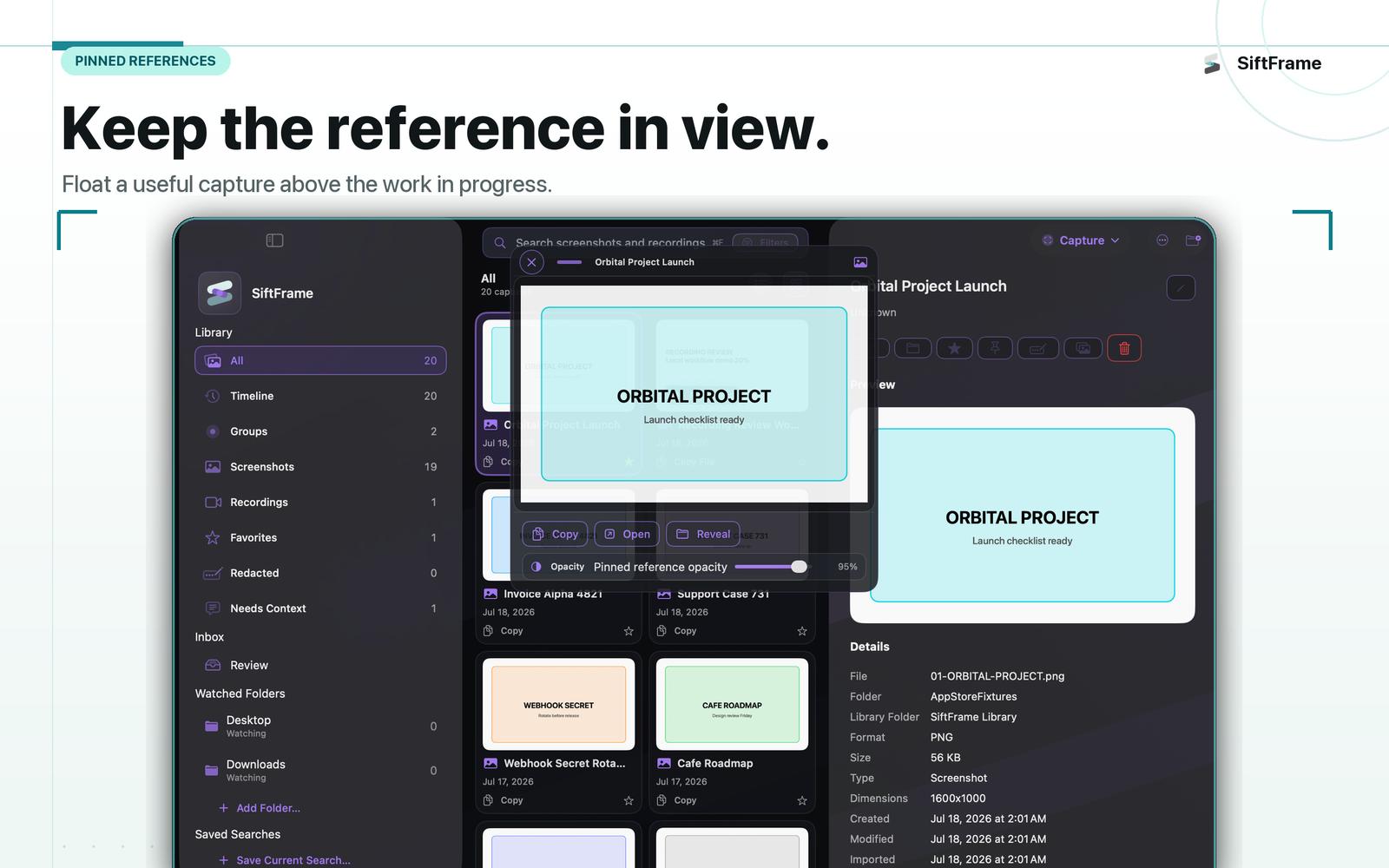Click the Support Case 731 title
Image resolution: width=1389 pixels, height=868 pixels.
tap(723, 594)
